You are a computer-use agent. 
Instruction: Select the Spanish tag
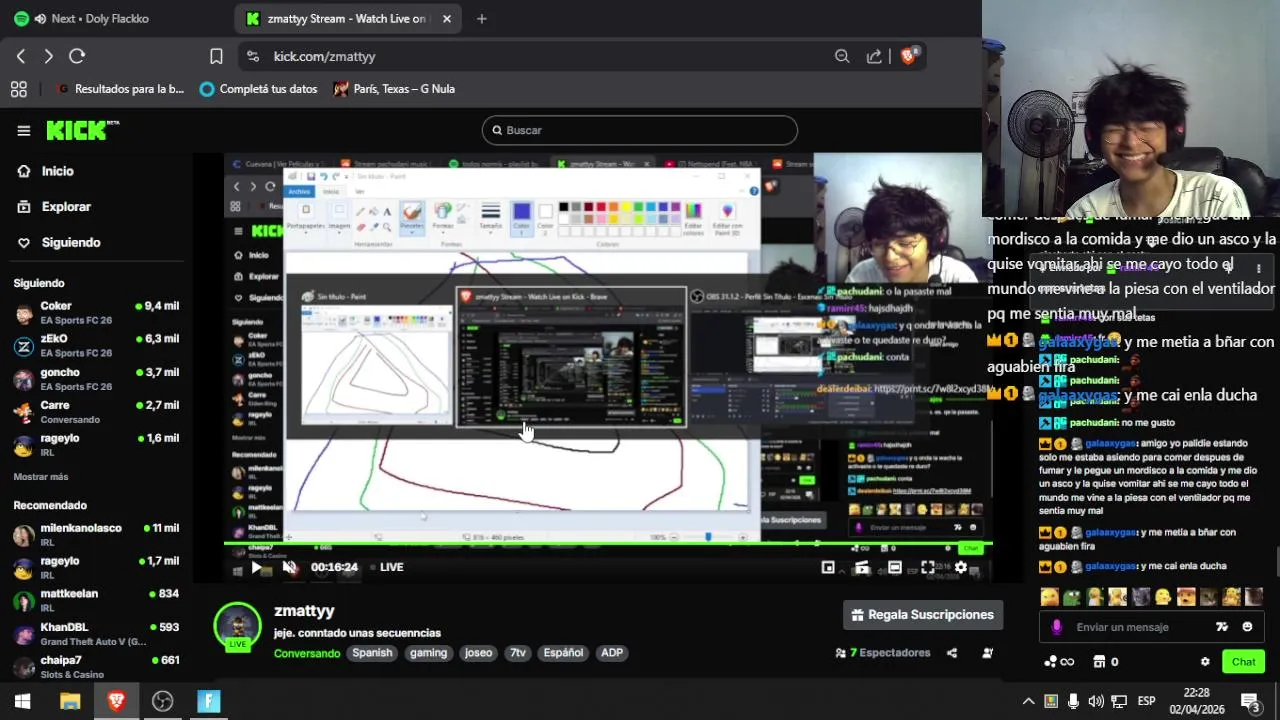tap(372, 653)
